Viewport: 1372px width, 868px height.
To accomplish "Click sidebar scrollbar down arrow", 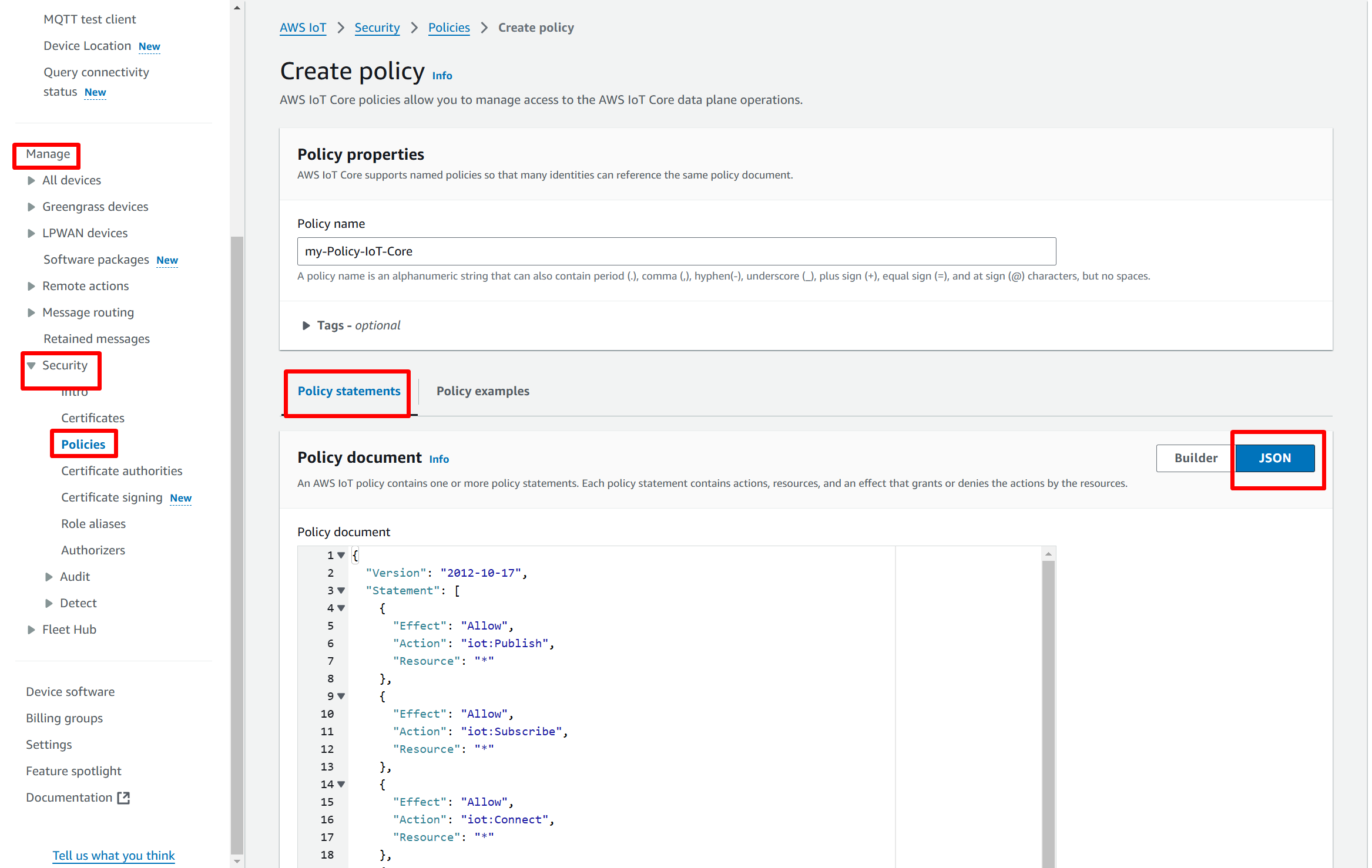I will [237, 862].
